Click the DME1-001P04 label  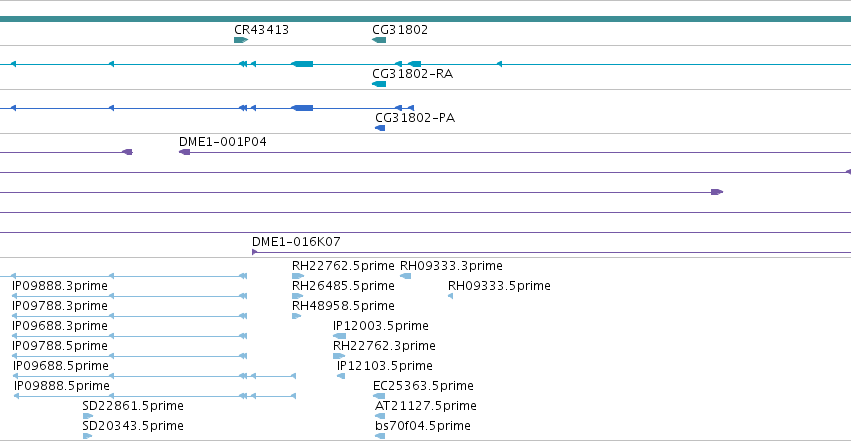tap(223, 142)
